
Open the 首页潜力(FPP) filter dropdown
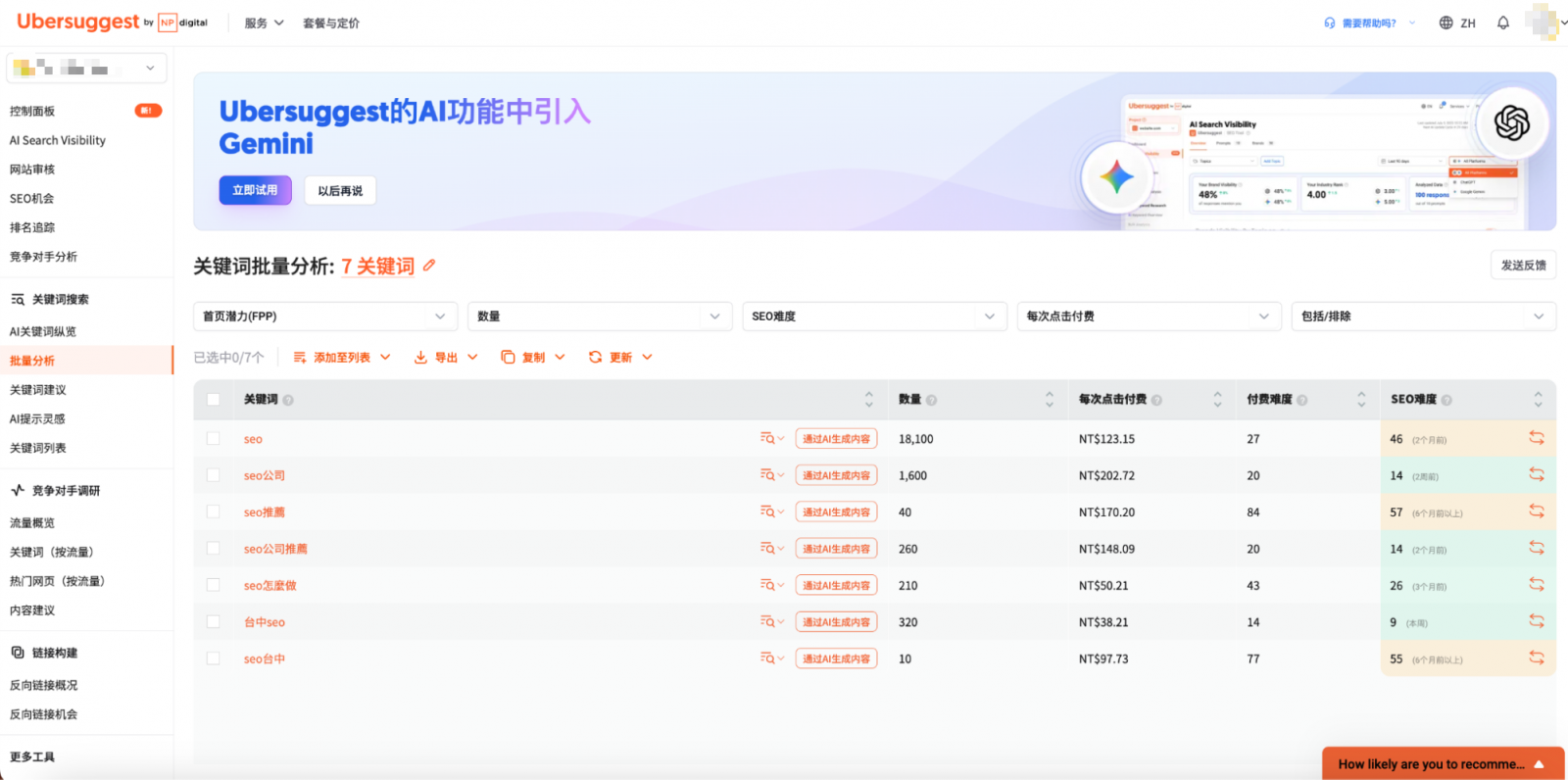(x=325, y=317)
